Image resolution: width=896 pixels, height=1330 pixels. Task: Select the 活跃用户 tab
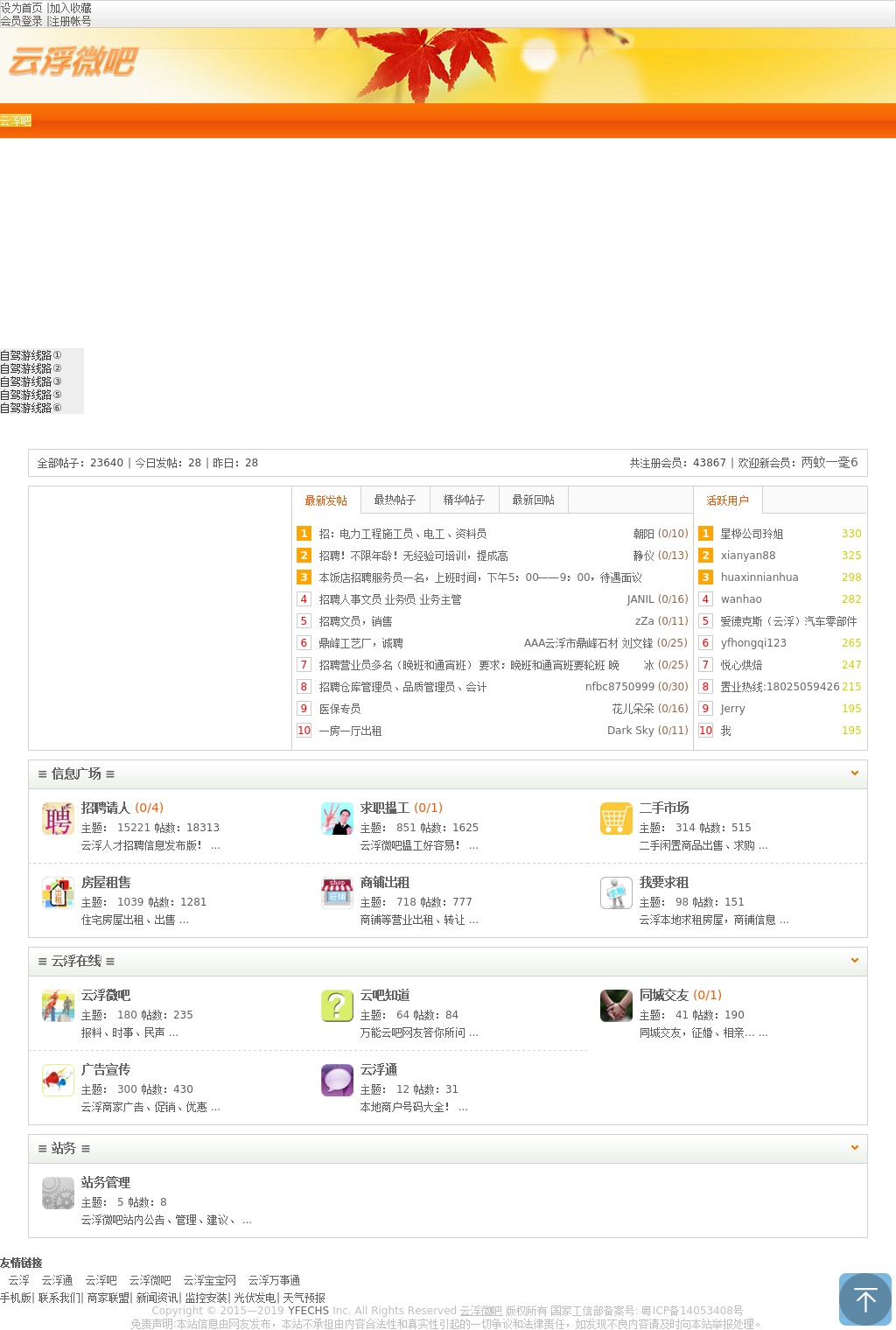pyautogui.click(x=728, y=500)
